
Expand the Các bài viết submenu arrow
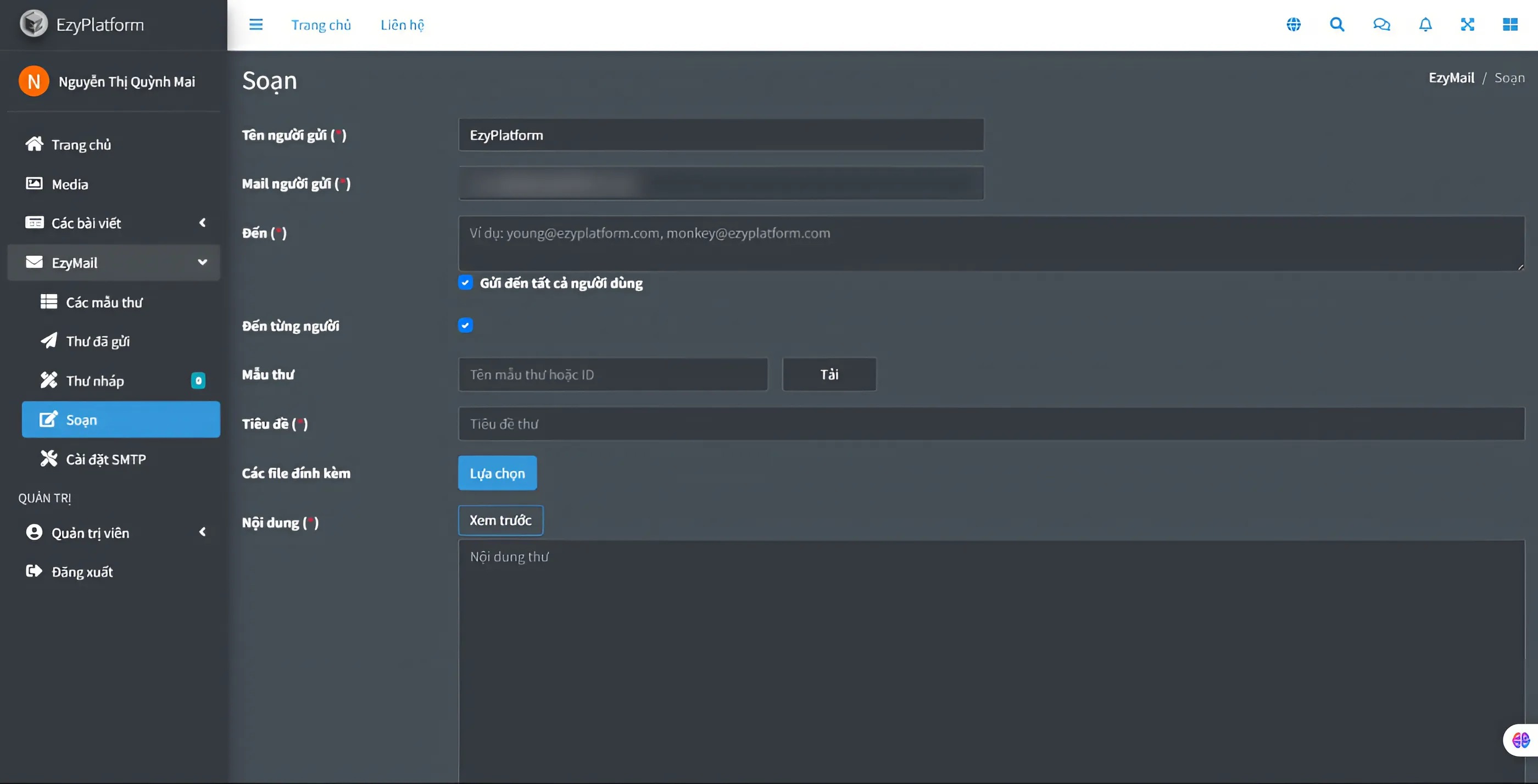click(202, 222)
